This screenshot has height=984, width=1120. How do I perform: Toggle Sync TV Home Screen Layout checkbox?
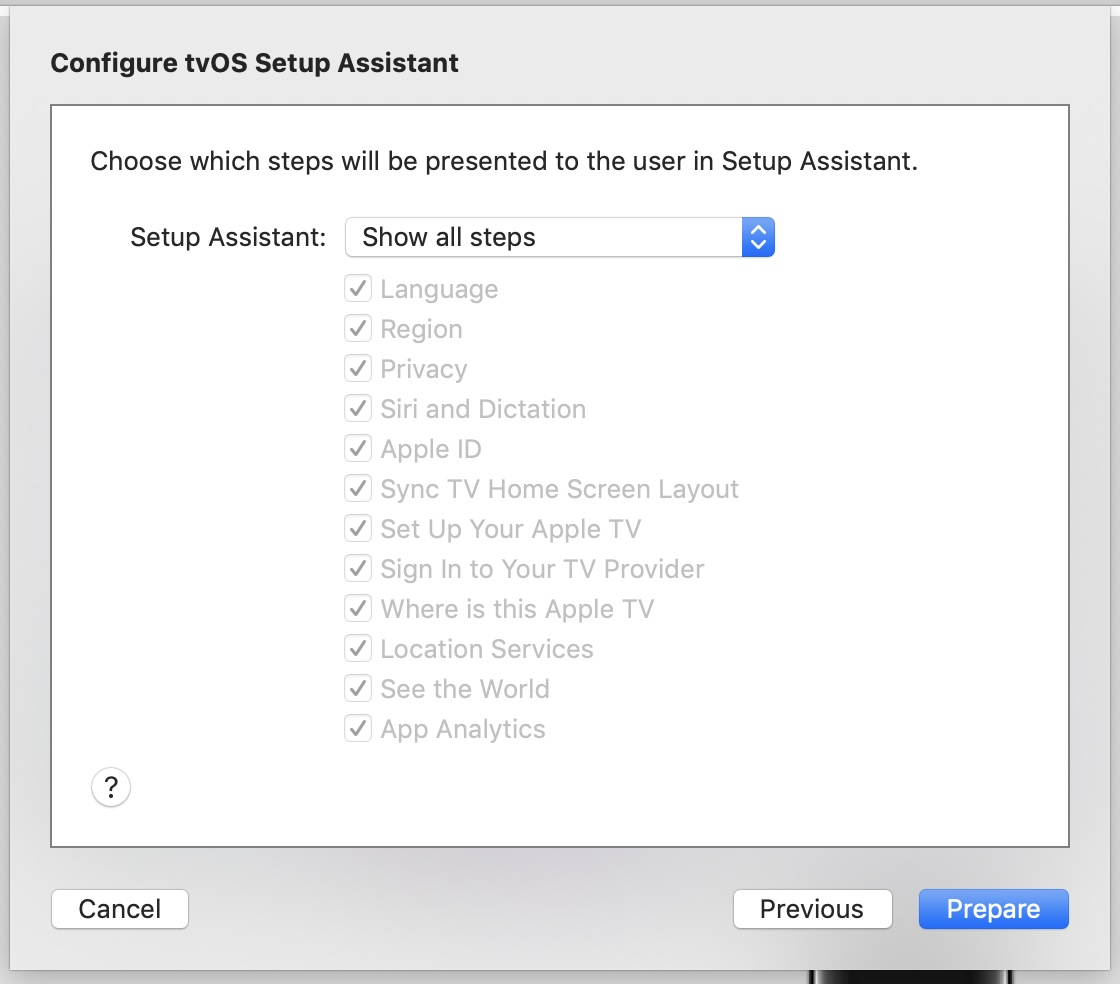pyautogui.click(x=358, y=489)
